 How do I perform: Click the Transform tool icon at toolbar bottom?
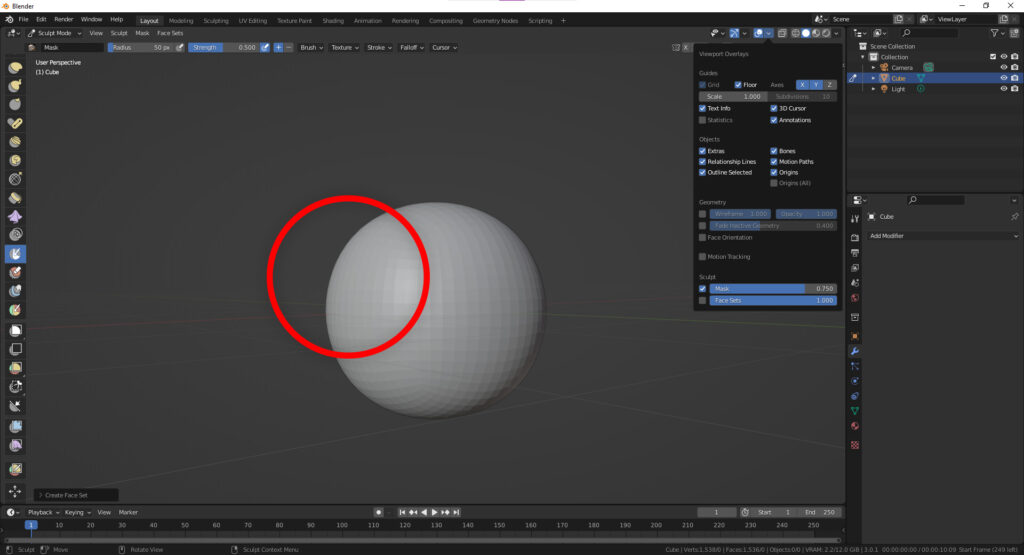point(16,492)
